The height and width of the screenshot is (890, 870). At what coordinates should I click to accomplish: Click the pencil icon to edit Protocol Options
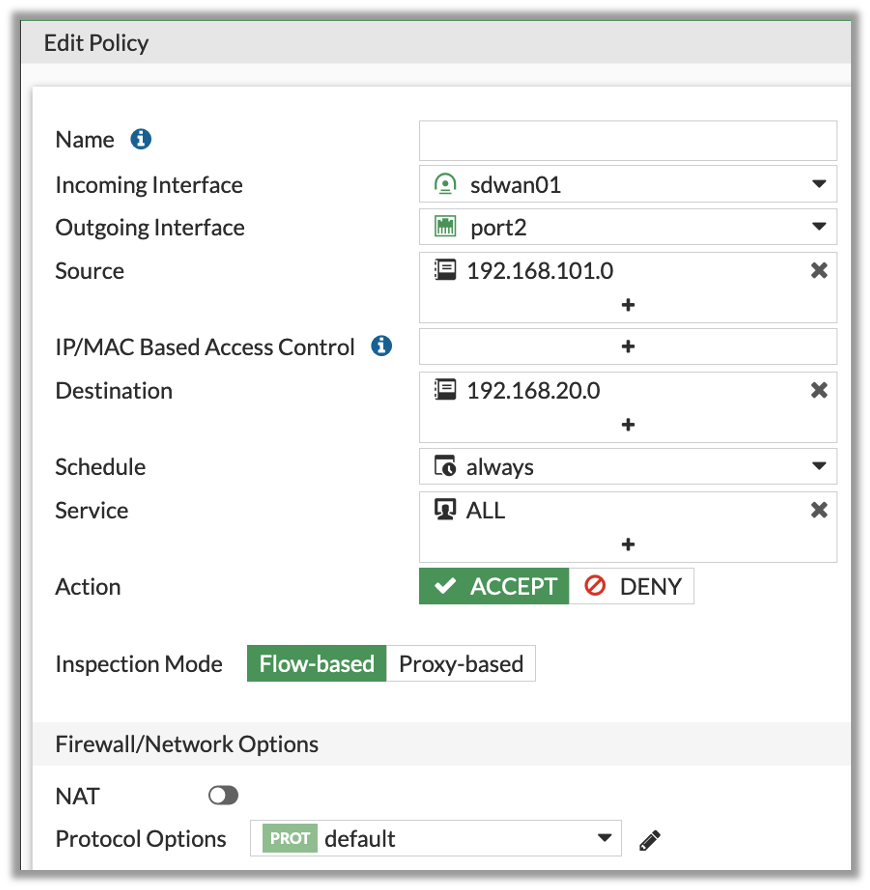[x=650, y=839]
